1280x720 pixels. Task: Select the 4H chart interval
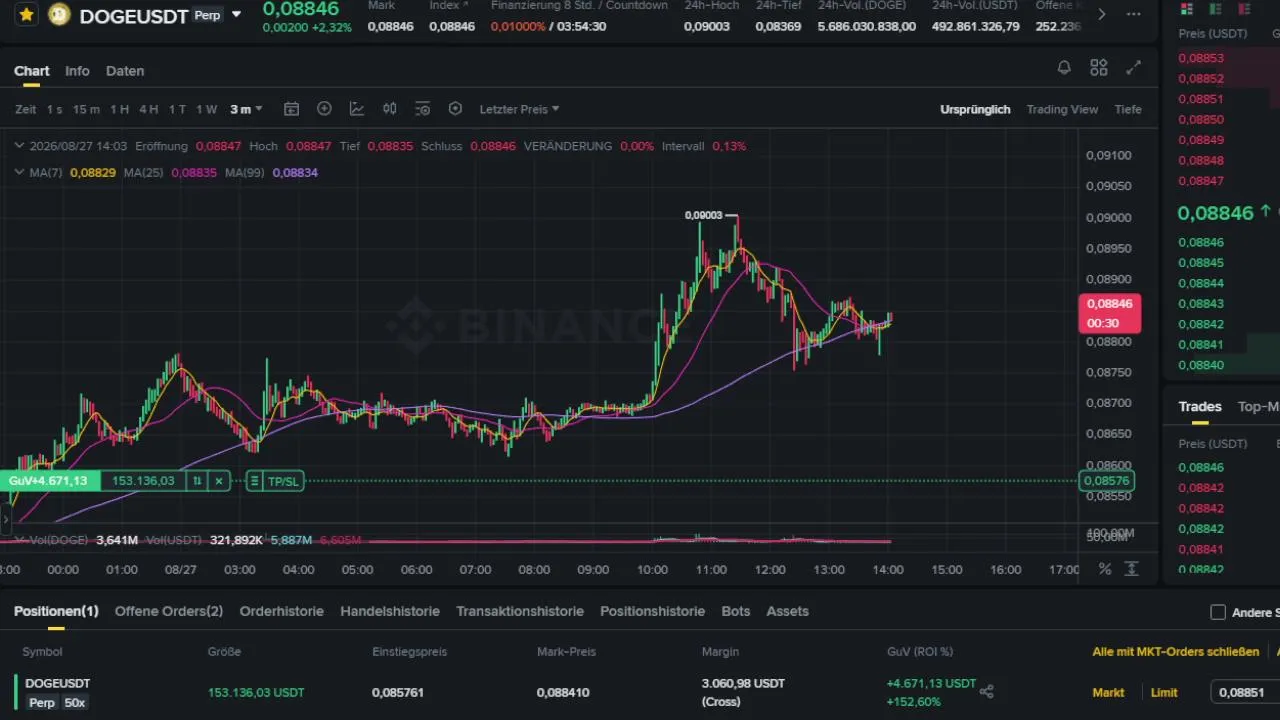(x=148, y=109)
